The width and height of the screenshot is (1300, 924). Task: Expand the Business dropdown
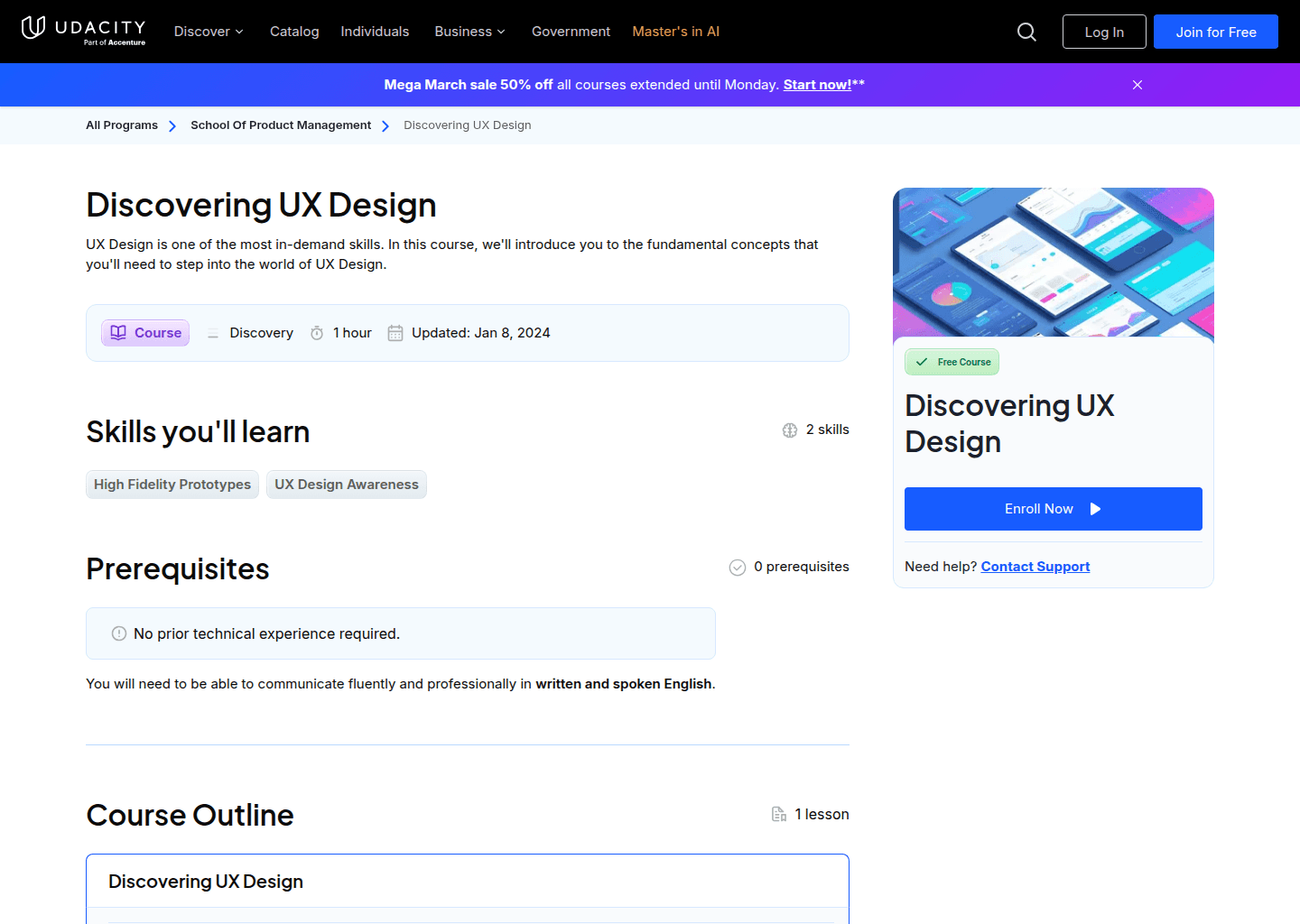point(469,31)
